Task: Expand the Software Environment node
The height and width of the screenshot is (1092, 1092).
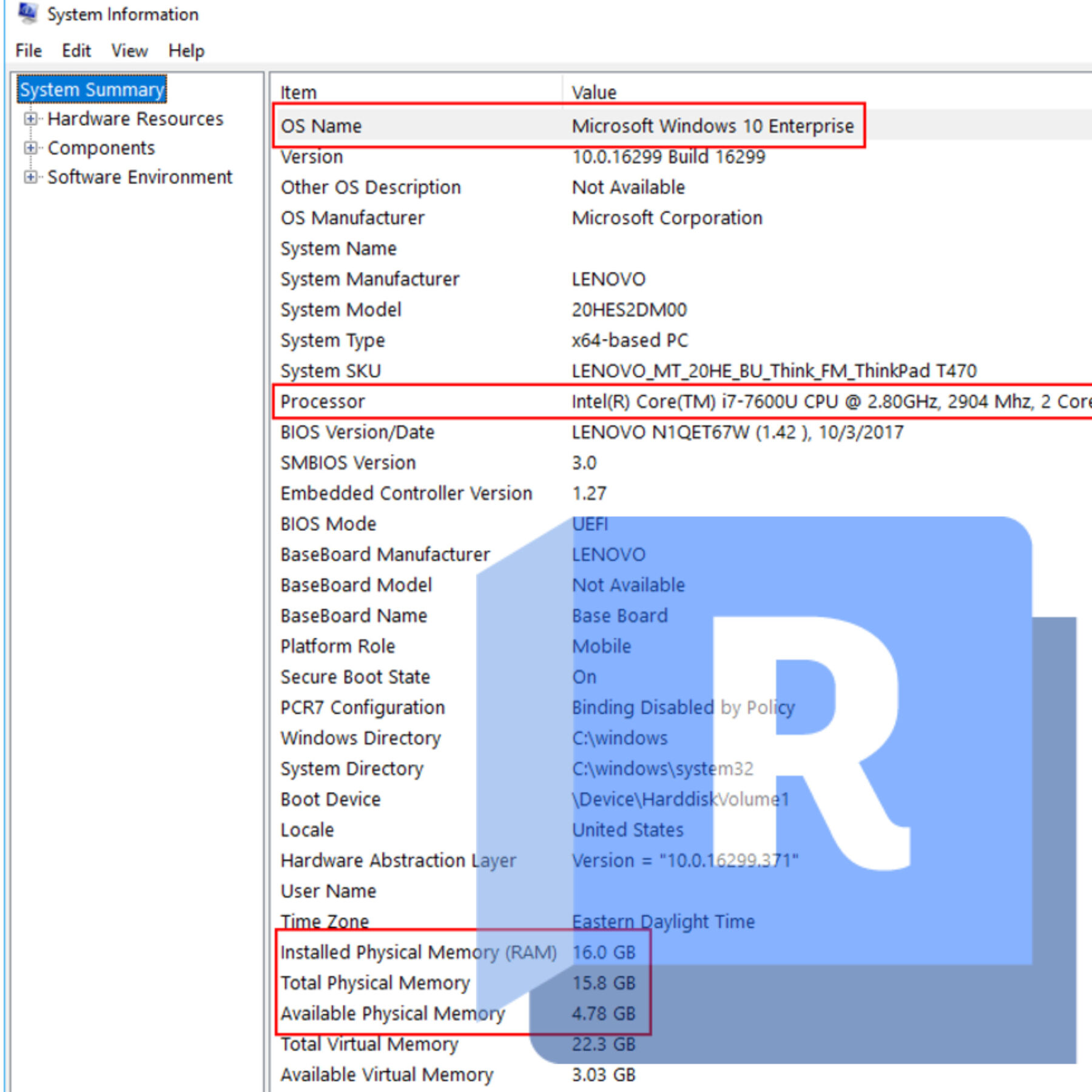Action: (x=30, y=177)
